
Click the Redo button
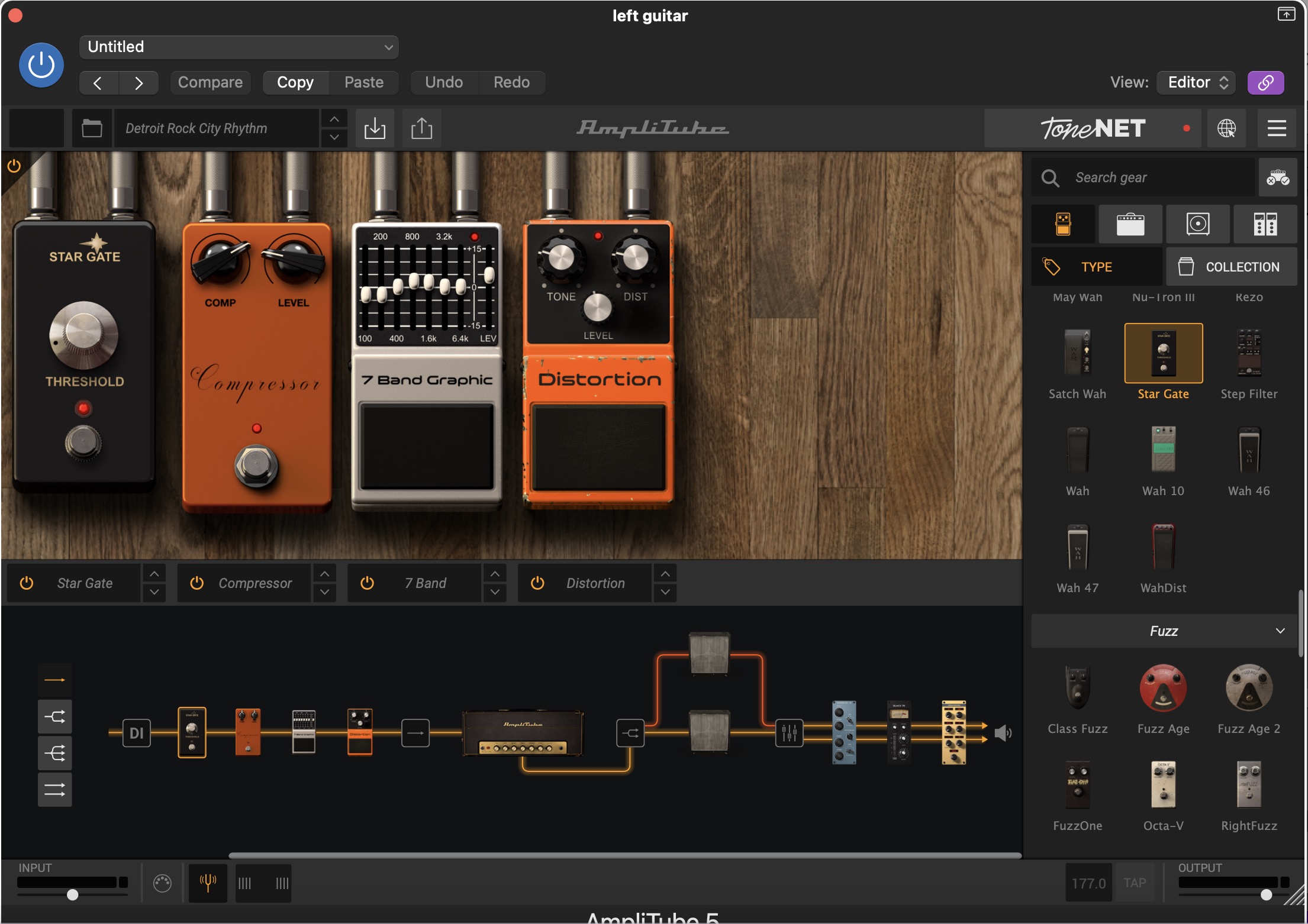[x=512, y=83]
